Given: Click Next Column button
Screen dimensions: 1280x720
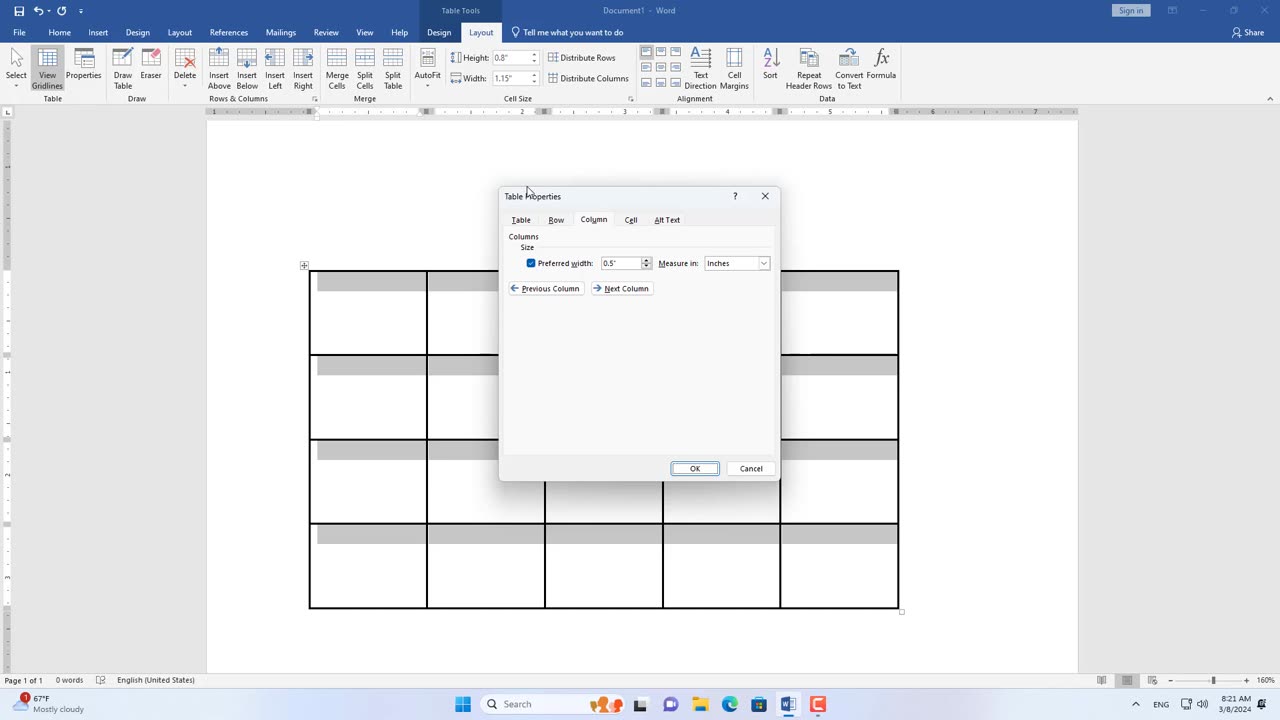Looking at the screenshot, I should (621, 288).
